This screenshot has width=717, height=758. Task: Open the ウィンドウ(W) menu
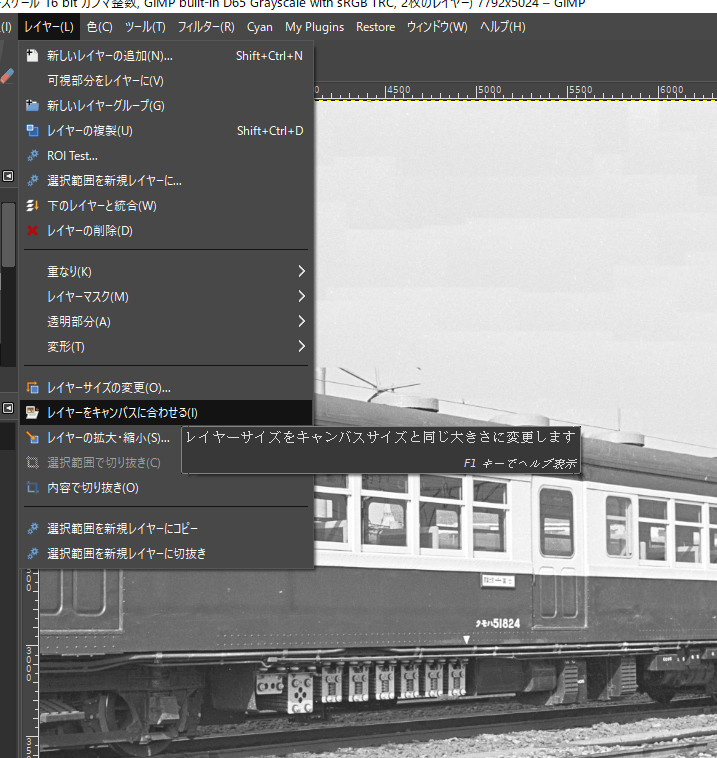click(x=437, y=27)
